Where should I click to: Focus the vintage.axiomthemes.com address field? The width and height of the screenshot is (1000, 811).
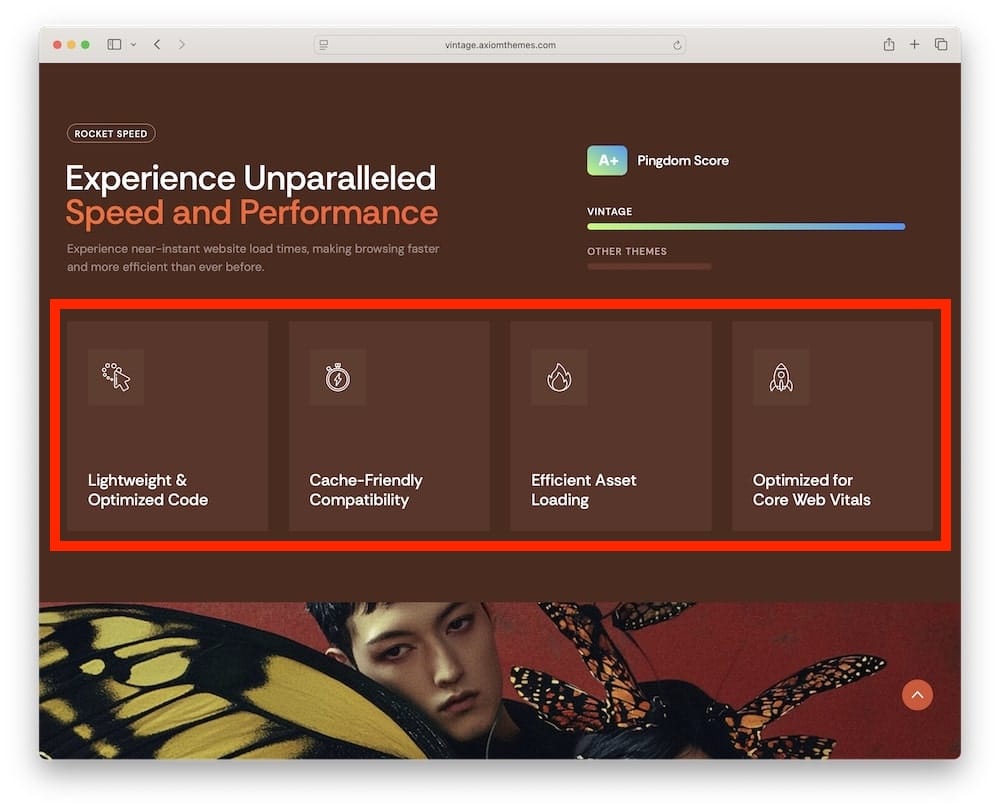click(x=500, y=45)
